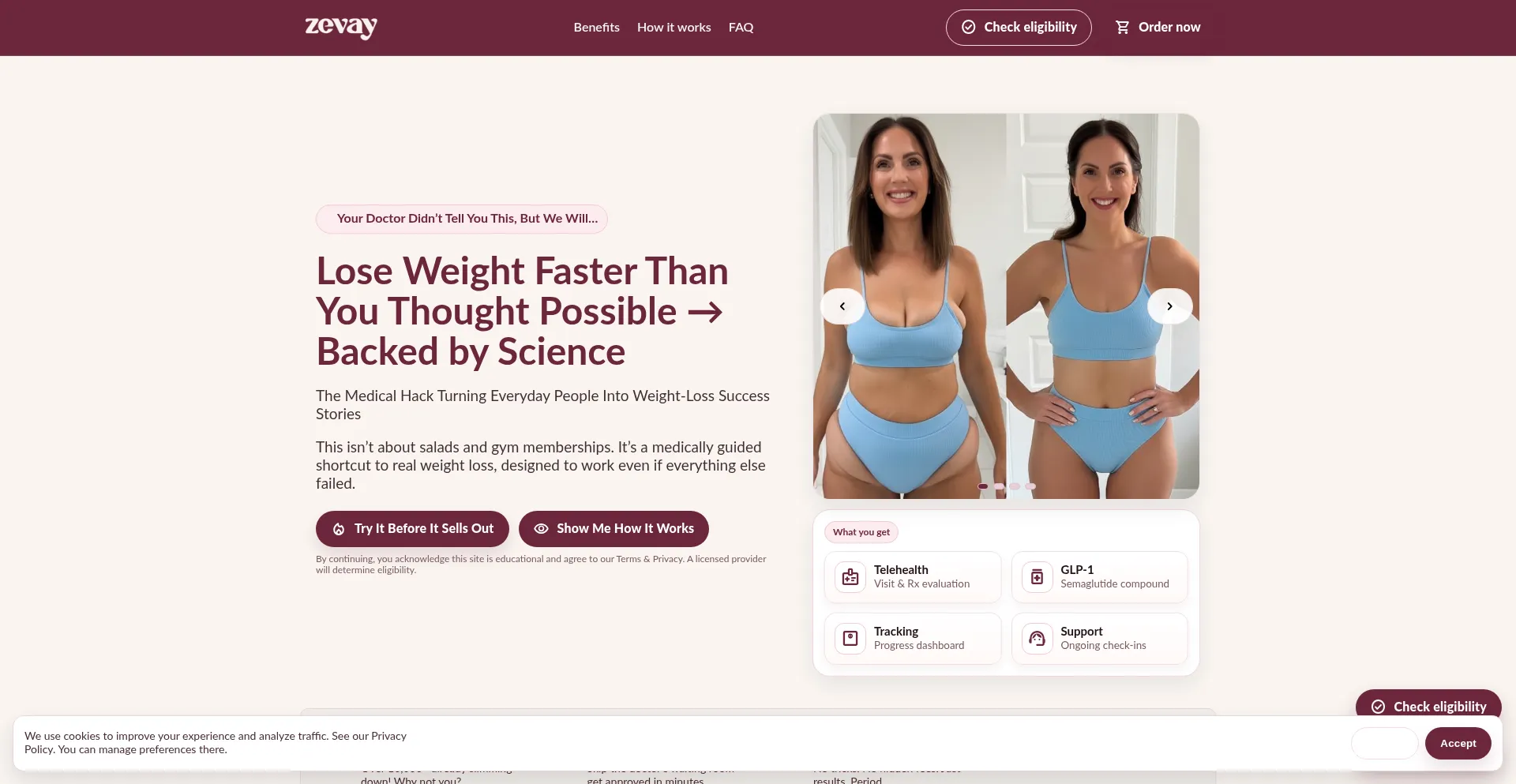
Task: Select the first carousel dot indicator
Action: coord(983,486)
